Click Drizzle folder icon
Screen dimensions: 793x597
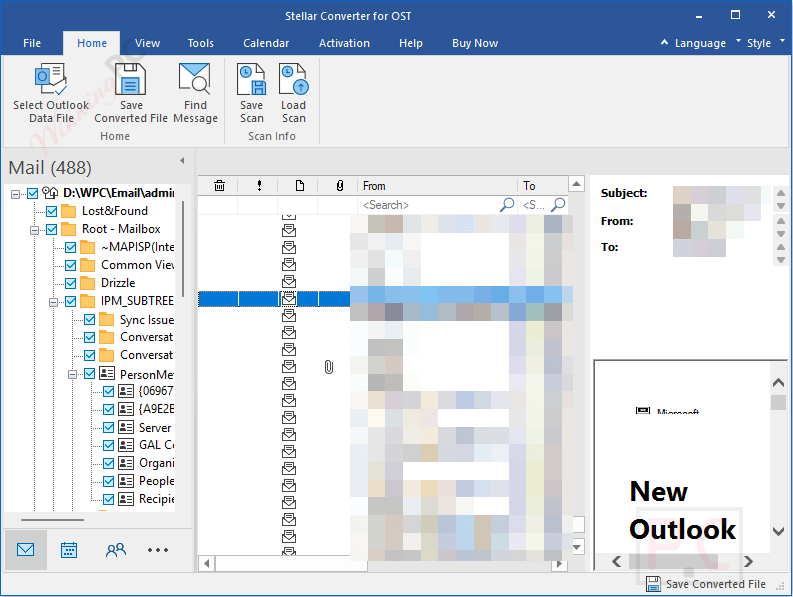coord(87,283)
